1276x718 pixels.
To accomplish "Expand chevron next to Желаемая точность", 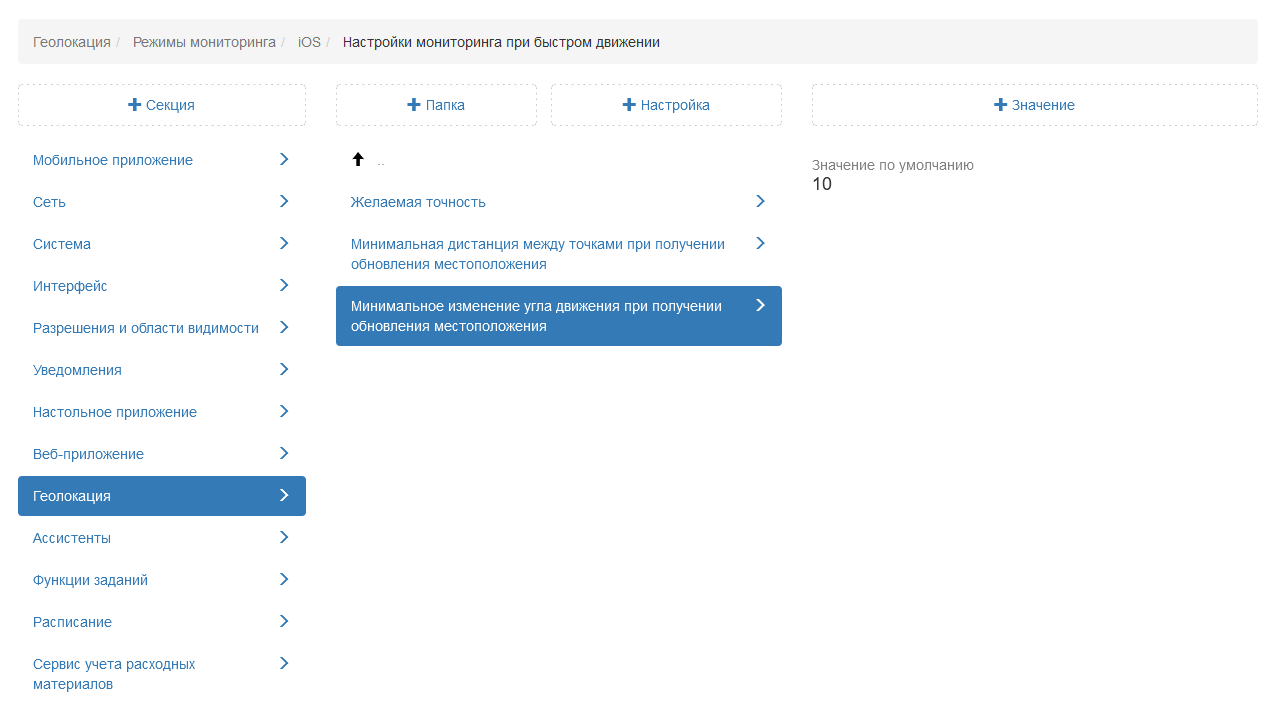I will [x=760, y=202].
